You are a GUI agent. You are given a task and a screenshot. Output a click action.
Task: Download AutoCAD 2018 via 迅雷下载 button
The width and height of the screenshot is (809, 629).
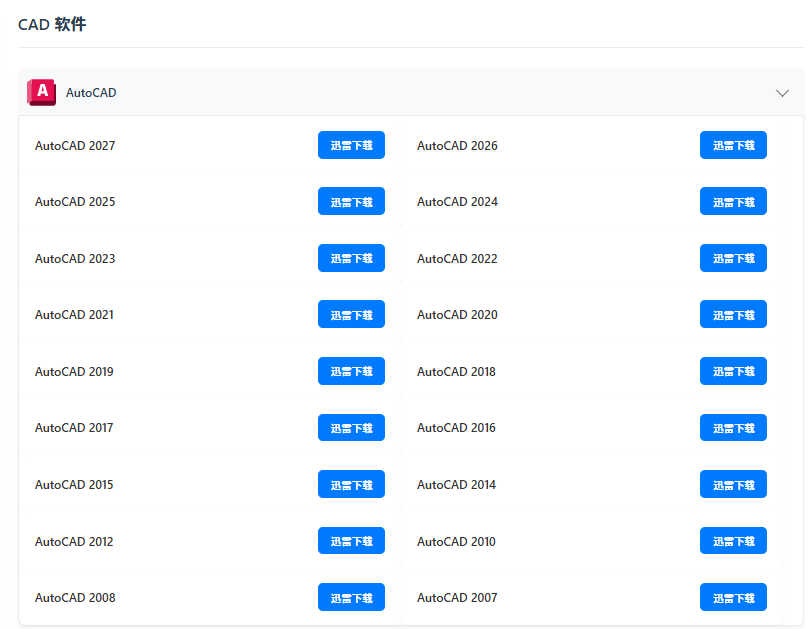733,371
